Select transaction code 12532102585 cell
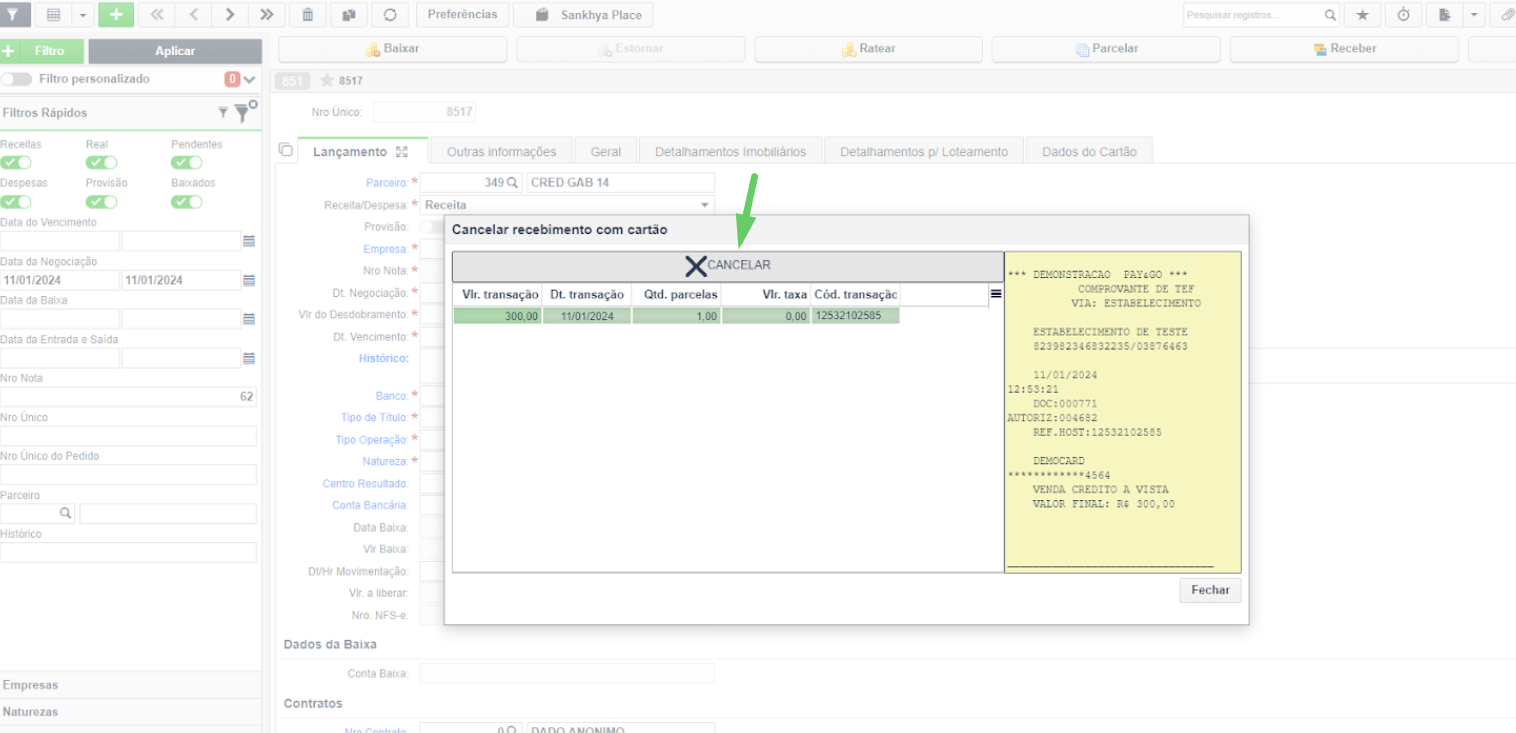The width and height of the screenshot is (1516, 733). tap(855, 316)
